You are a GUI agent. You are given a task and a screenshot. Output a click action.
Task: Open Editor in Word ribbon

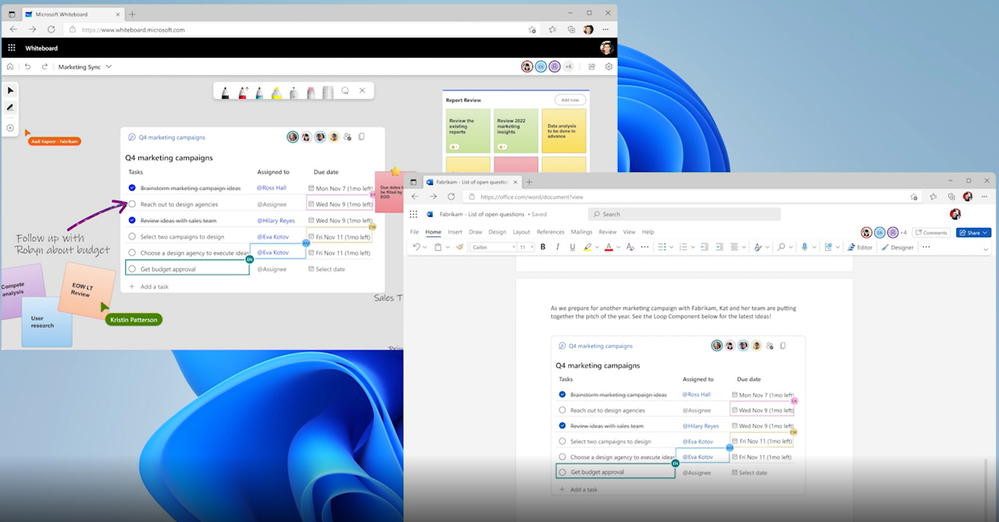tap(860, 247)
